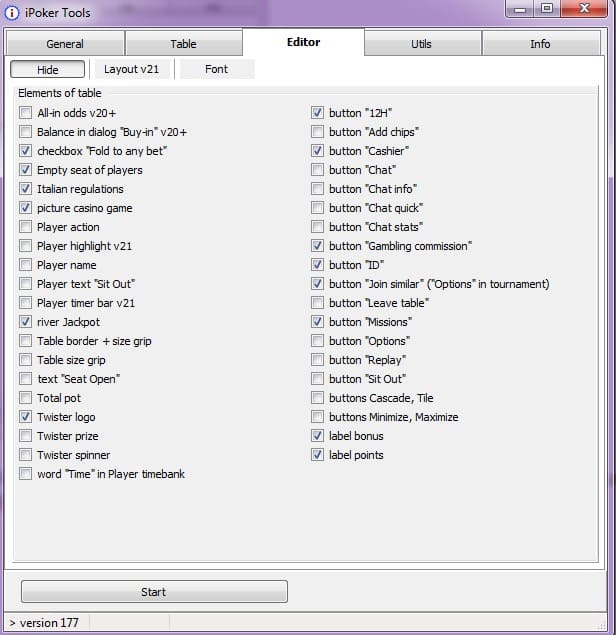616x635 pixels.
Task: Enable button "Chat stats" checkbox
Action: pyautogui.click(x=318, y=227)
